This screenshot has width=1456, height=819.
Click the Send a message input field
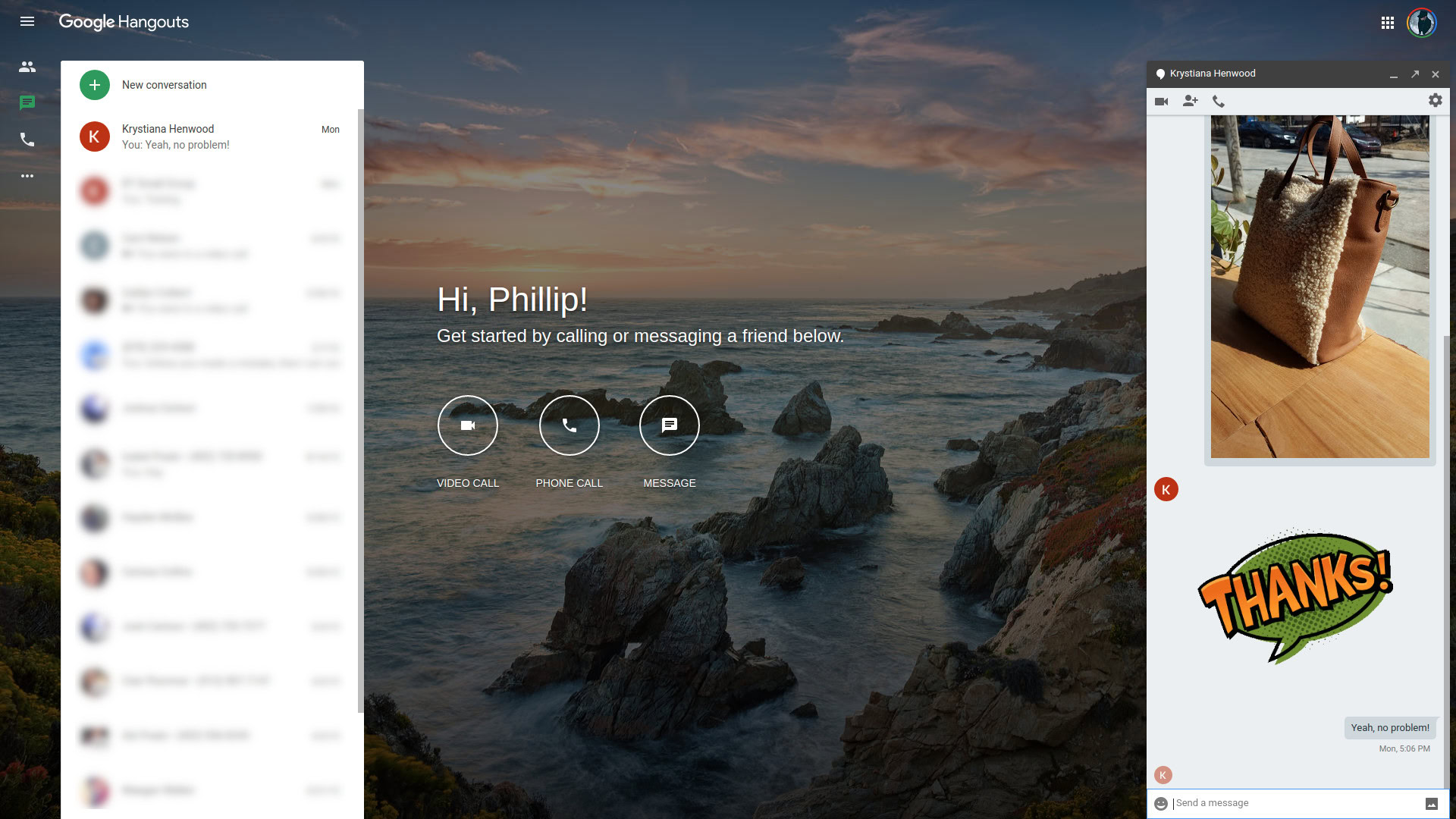pos(1296,803)
